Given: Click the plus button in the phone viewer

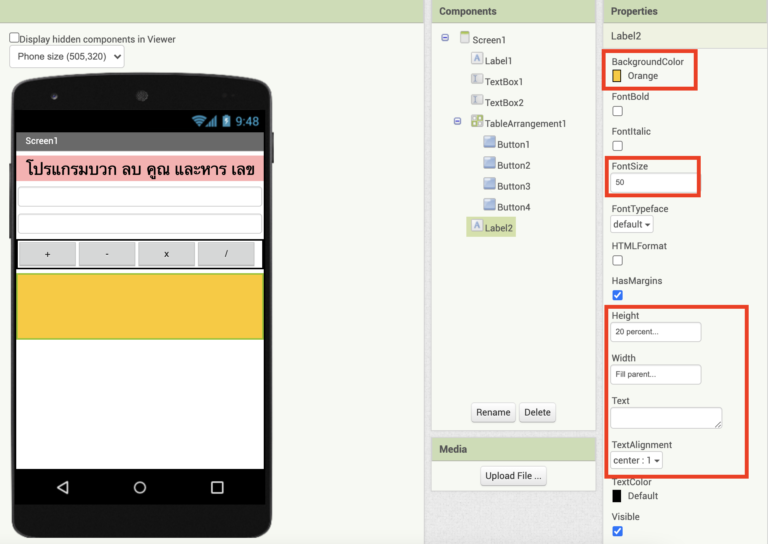Looking at the screenshot, I should coord(48,254).
